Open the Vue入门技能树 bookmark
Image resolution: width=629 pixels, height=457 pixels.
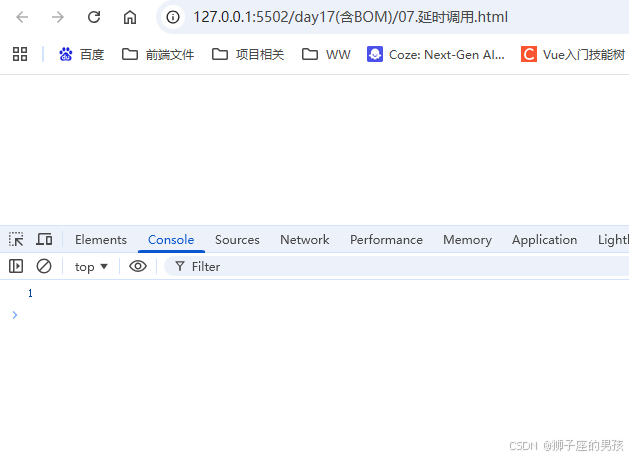(x=574, y=54)
